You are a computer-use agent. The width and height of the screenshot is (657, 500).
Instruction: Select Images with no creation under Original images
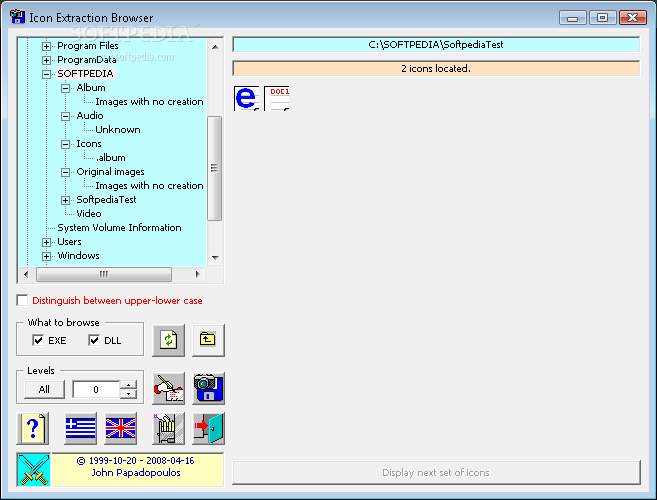click(150, 186)
